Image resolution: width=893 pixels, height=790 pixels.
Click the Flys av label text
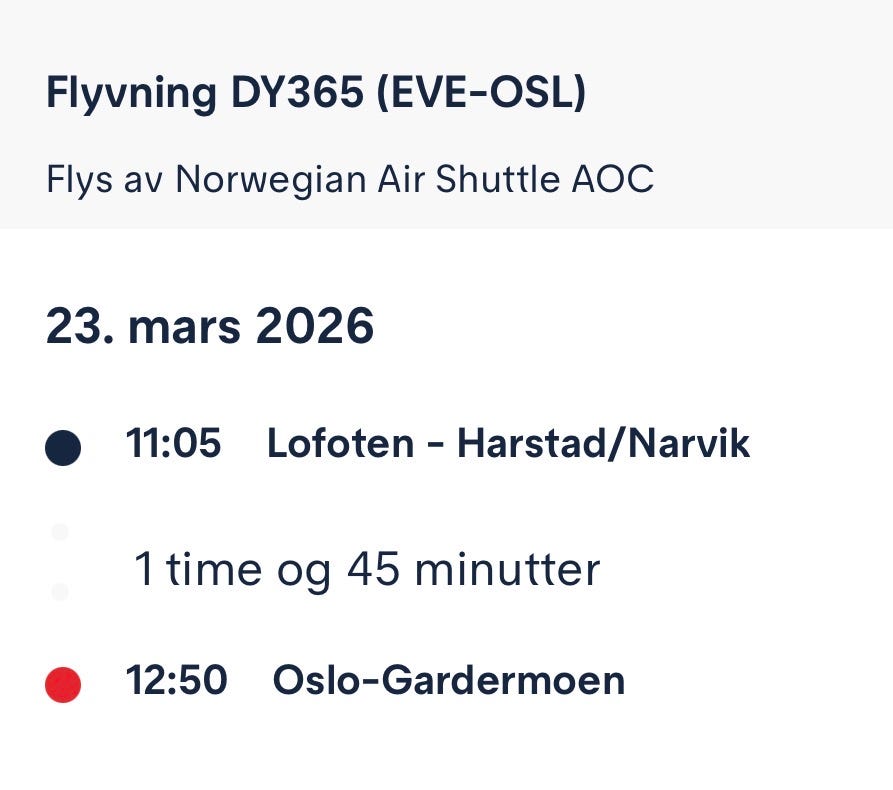click(x=104, y=179)
